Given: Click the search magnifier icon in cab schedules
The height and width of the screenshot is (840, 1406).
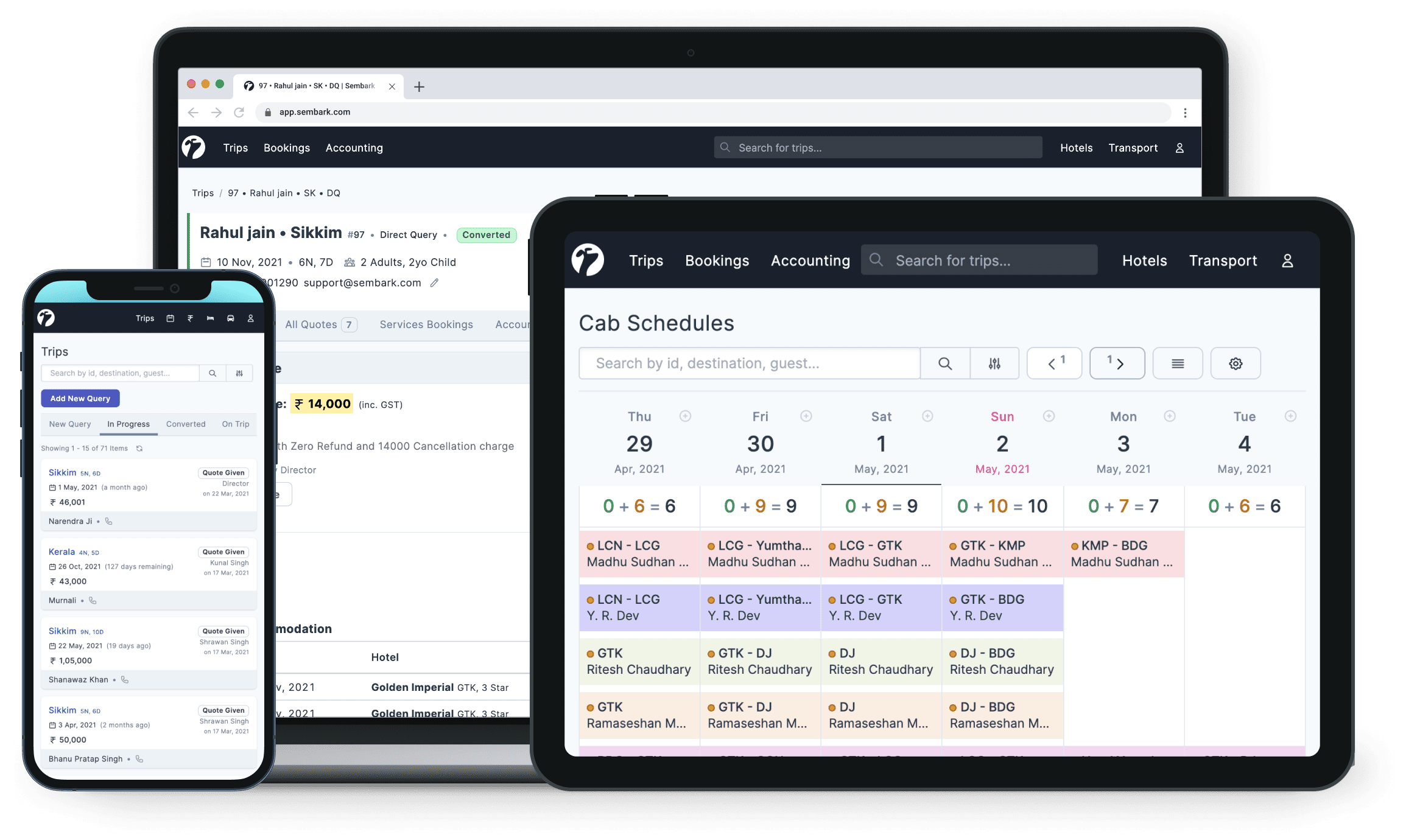Looking at the screenshot, I should [x=944, y=363].
